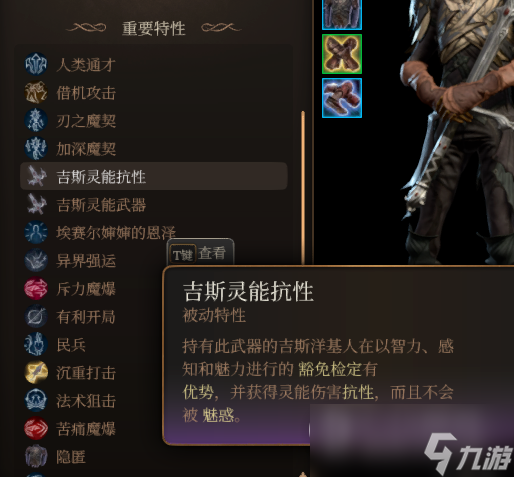514x477 pixels.
Task: Click the 苦痛魔爆 red icon
Action: click(36, 428)
